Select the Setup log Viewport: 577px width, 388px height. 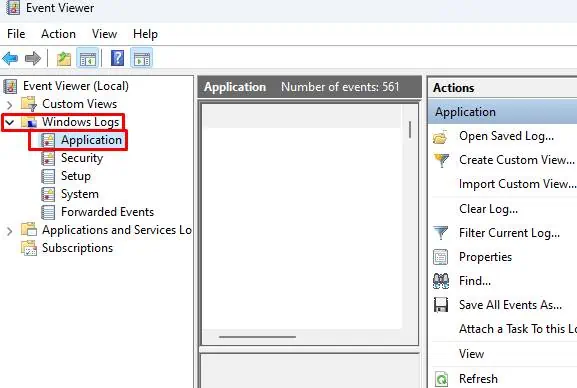coord(76,176)
